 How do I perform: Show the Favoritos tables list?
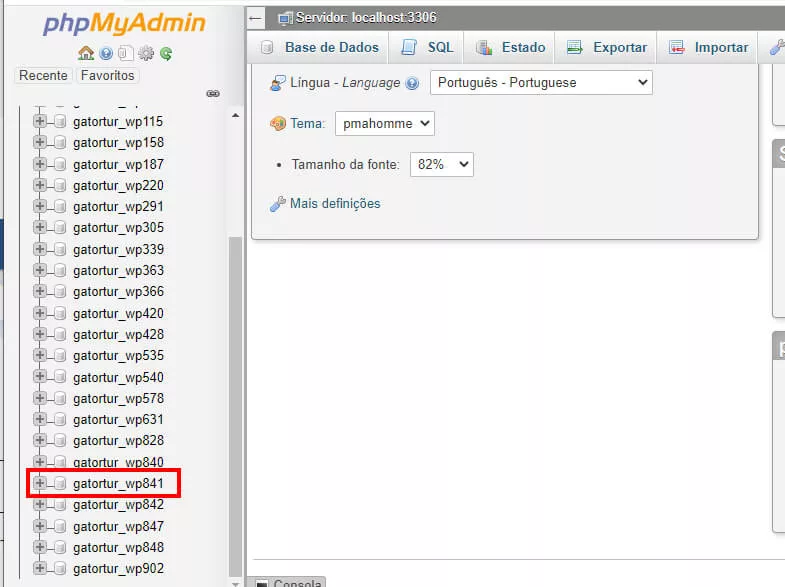tap(108, 76)
